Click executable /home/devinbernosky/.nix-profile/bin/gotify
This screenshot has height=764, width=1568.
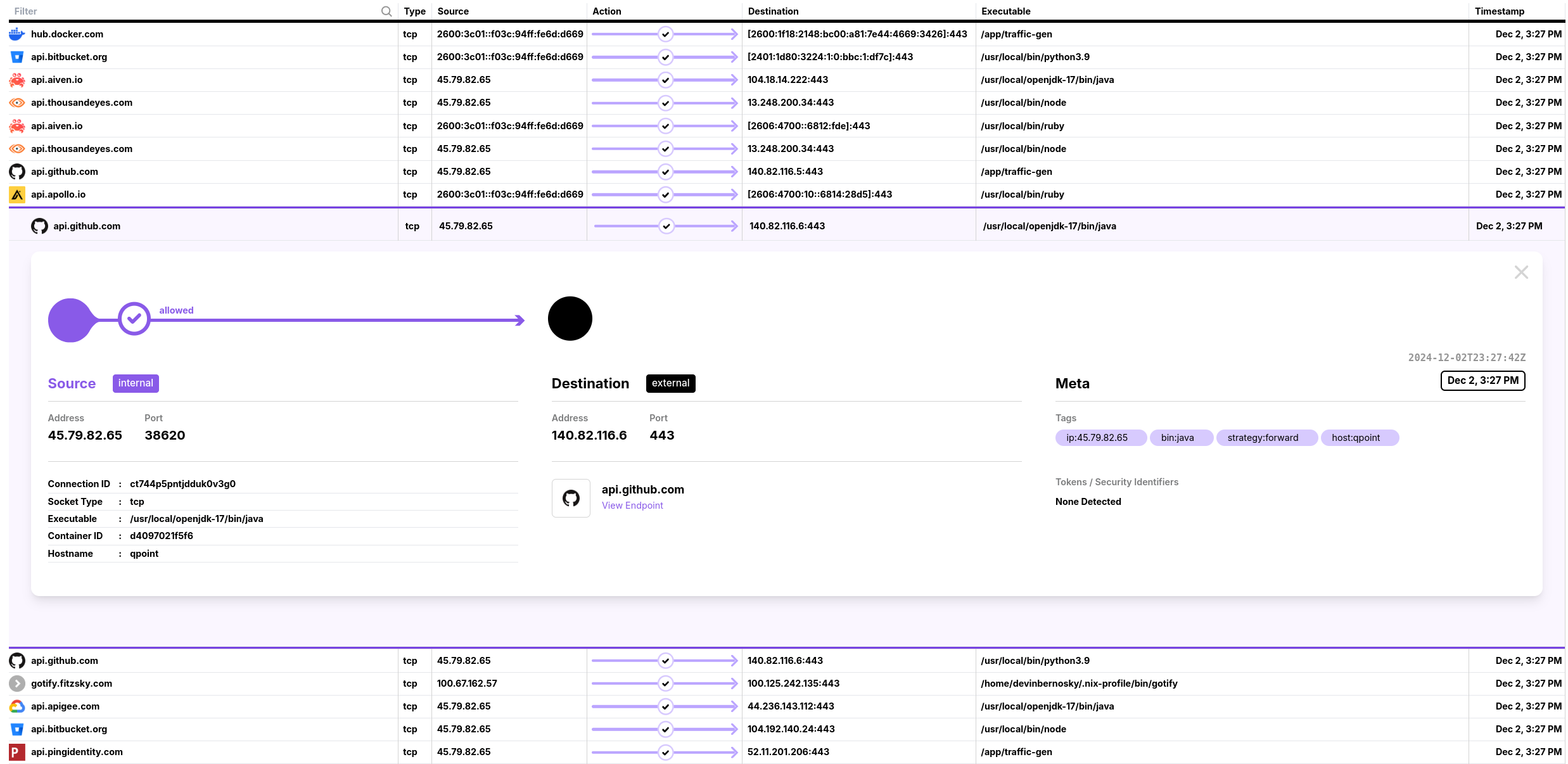[x=1079, y=684]
